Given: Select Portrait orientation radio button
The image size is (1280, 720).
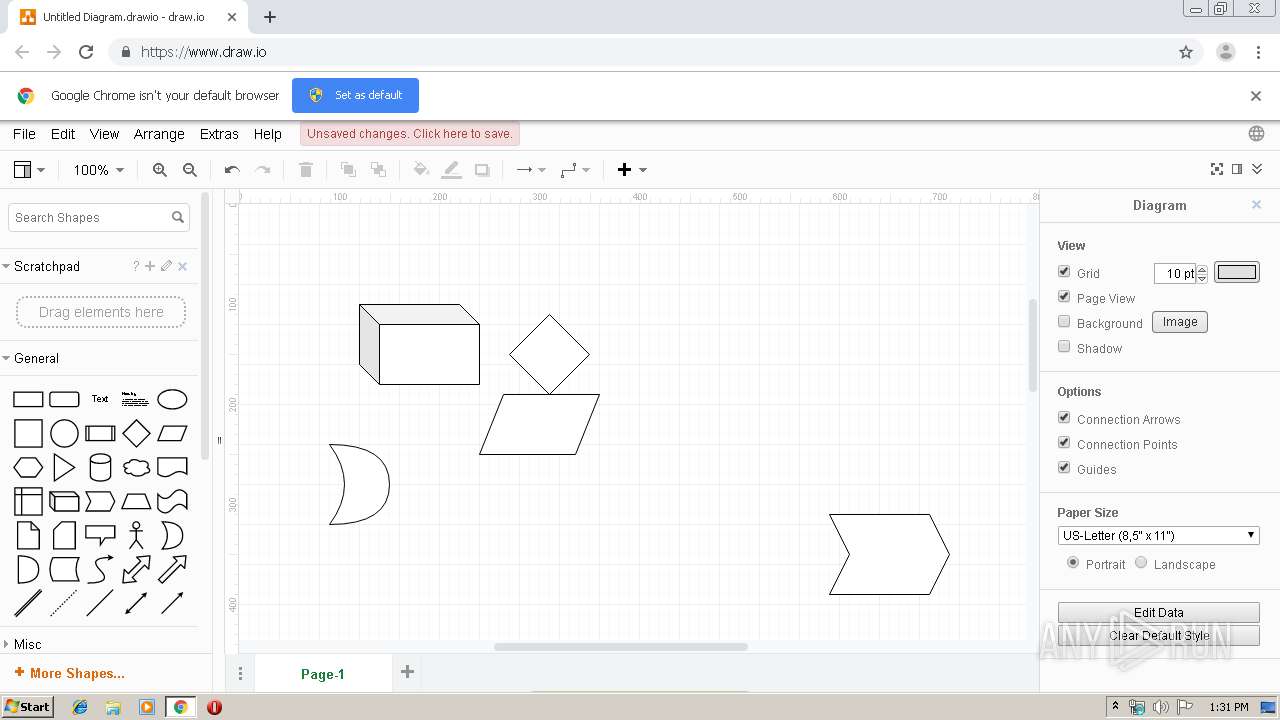Looking at the screenshot, I should 1073,563.
